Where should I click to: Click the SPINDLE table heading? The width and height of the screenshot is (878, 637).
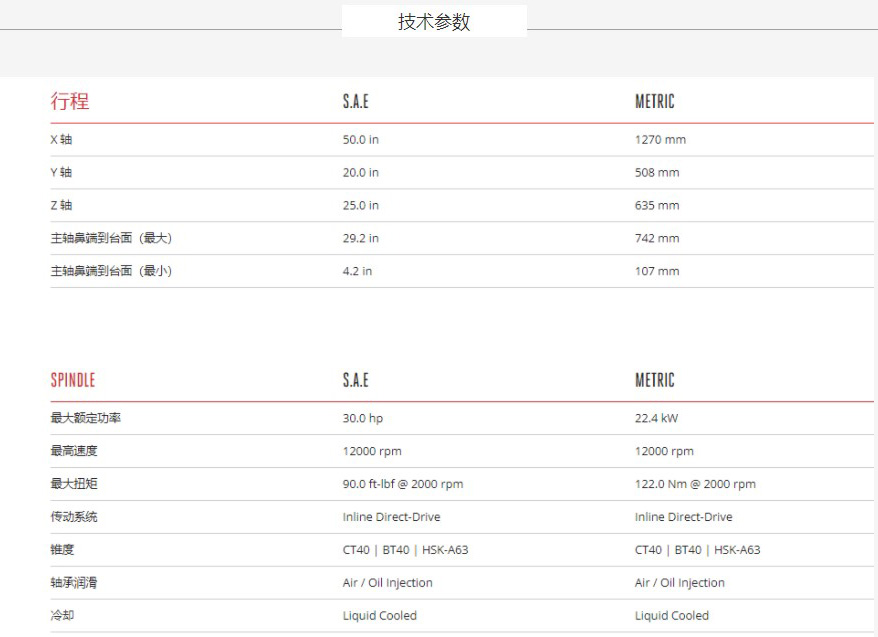click(73, 380)
